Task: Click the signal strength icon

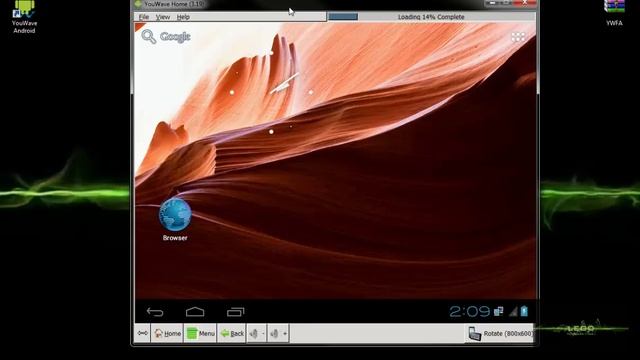Action: [513, 312]
